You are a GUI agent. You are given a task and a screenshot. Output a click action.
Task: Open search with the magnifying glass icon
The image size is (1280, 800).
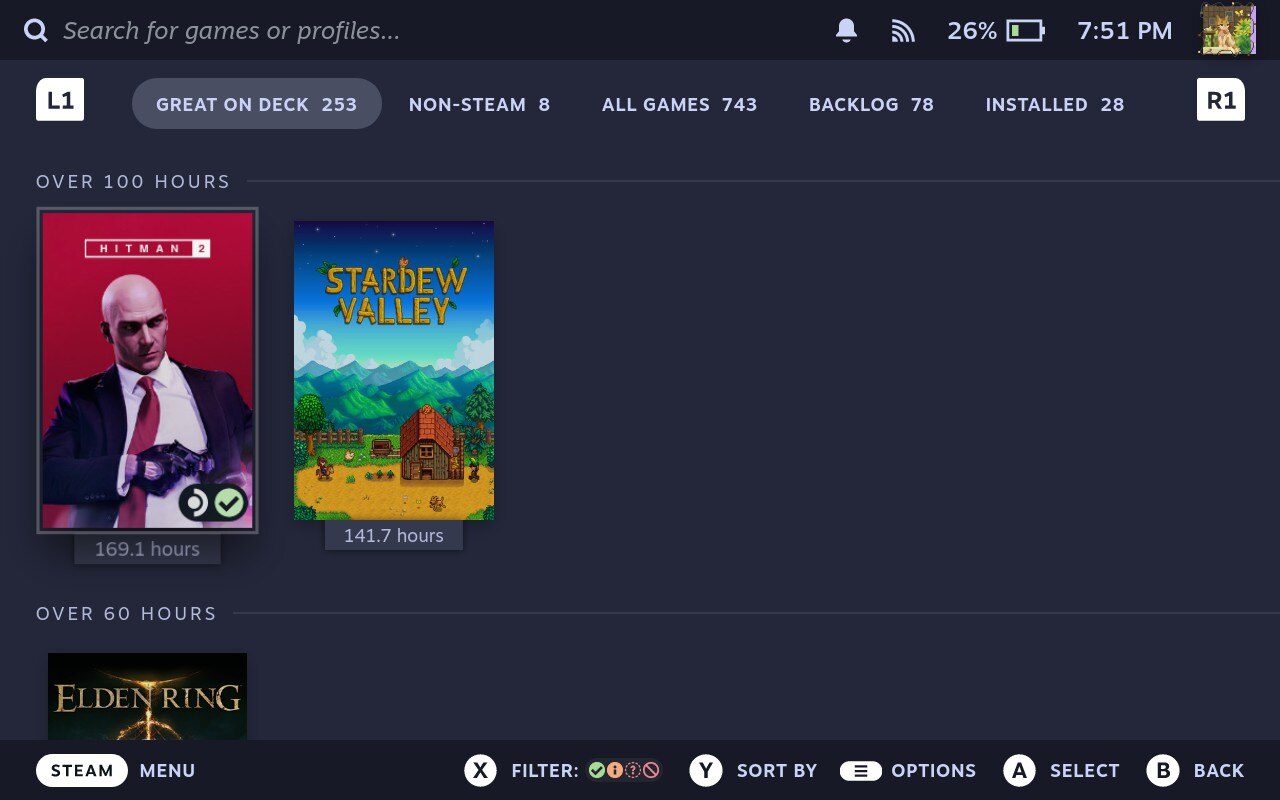coord(35,30)
